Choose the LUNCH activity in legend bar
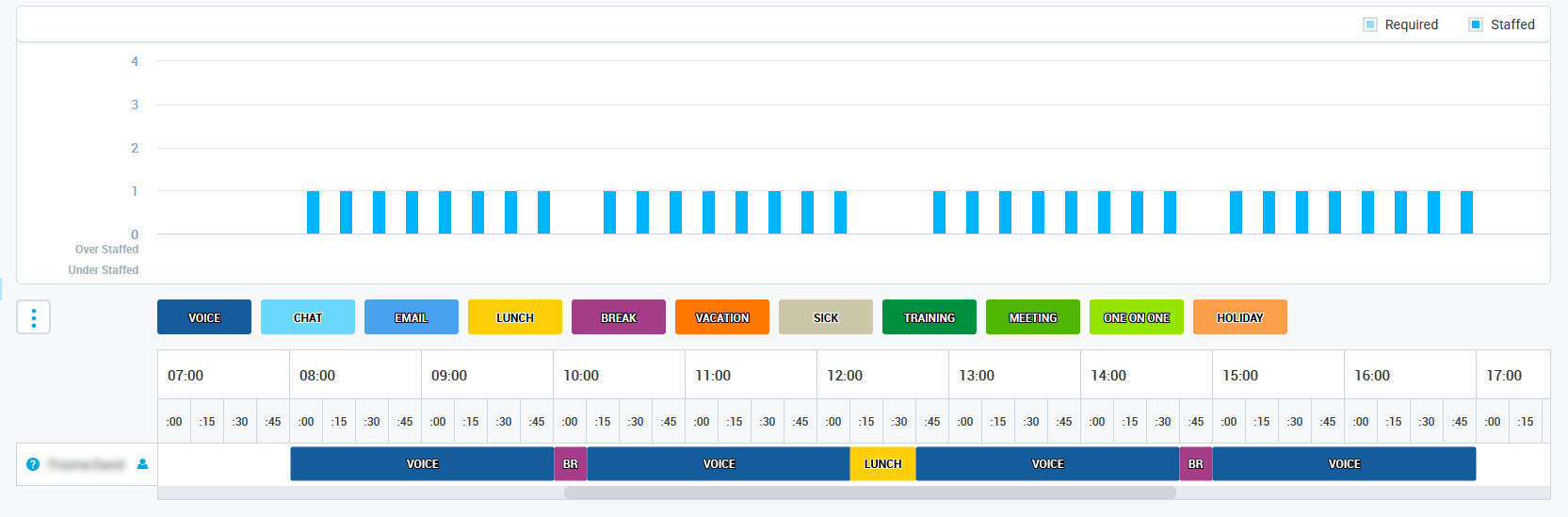Image resolution: width=1568 pixels, height=517 pixels. (x=515, y=317)
